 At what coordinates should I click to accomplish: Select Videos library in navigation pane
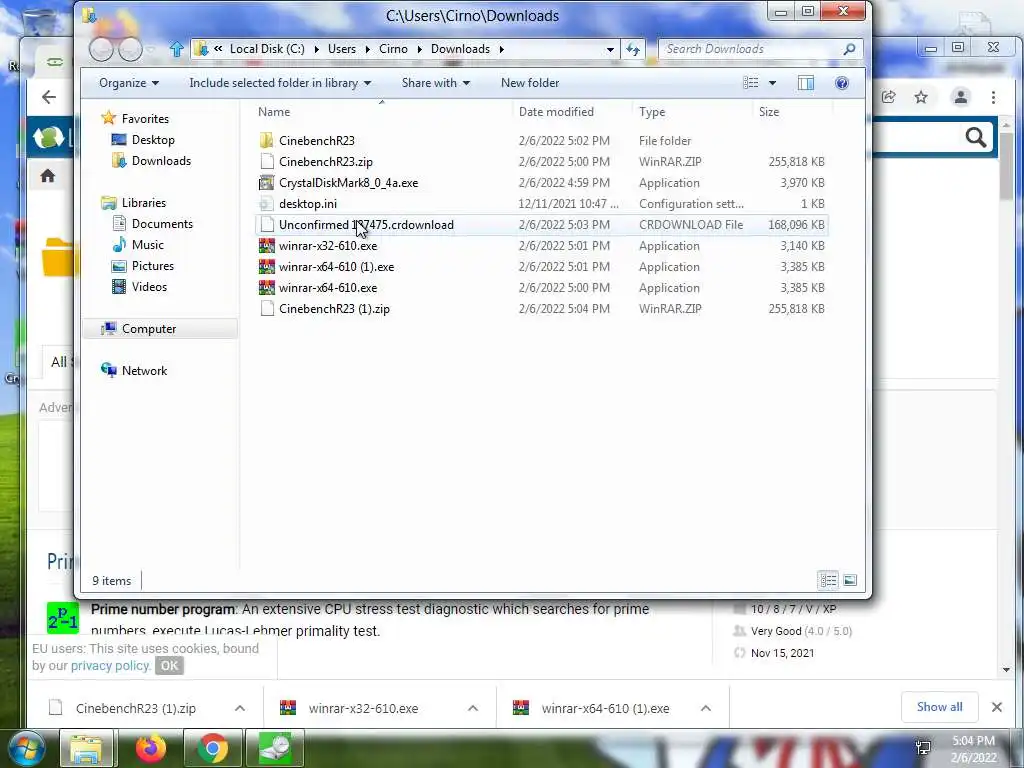(x=149, y=287)
